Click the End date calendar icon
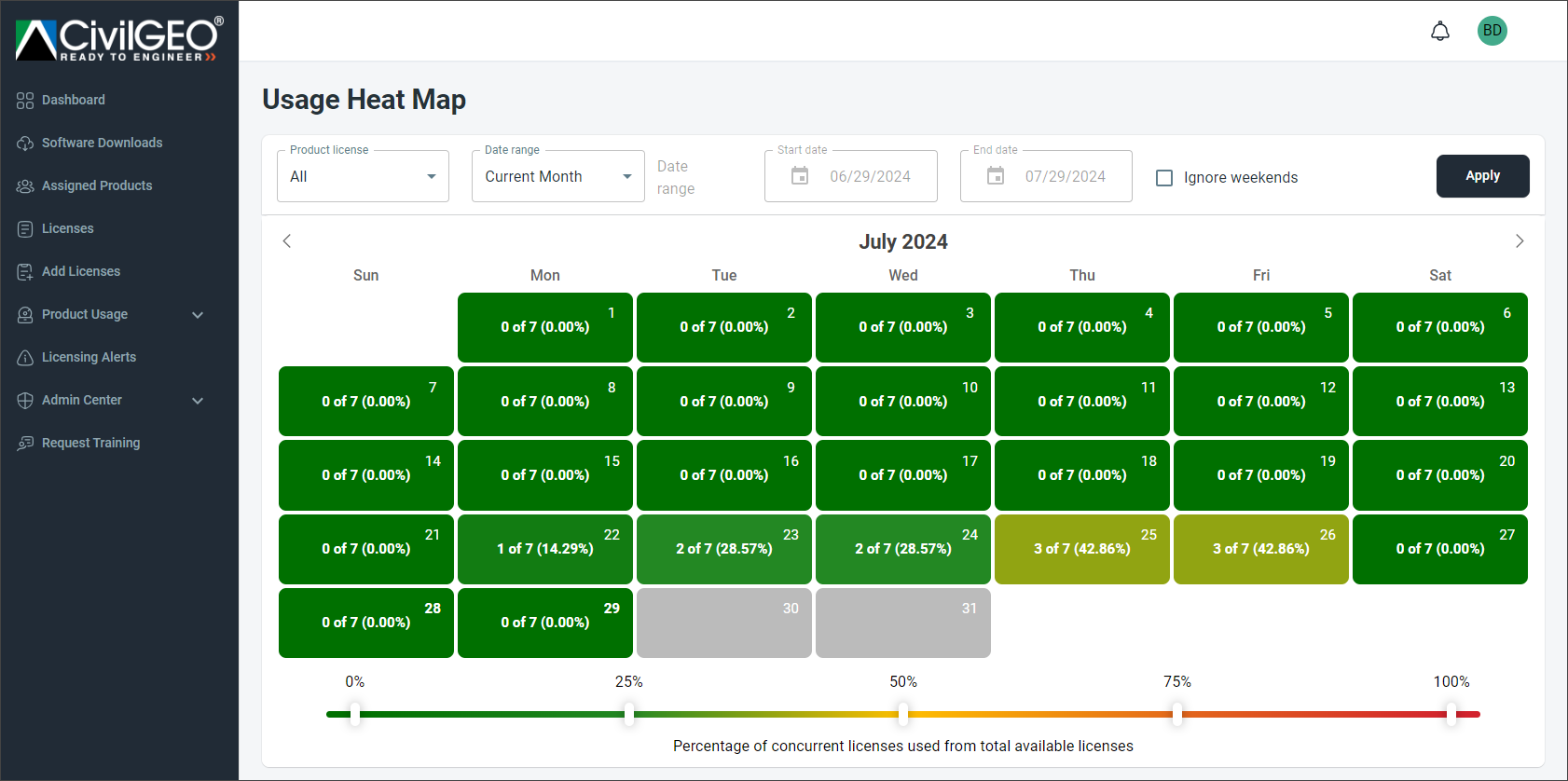The image size is (1568, 781). (996, 175)
